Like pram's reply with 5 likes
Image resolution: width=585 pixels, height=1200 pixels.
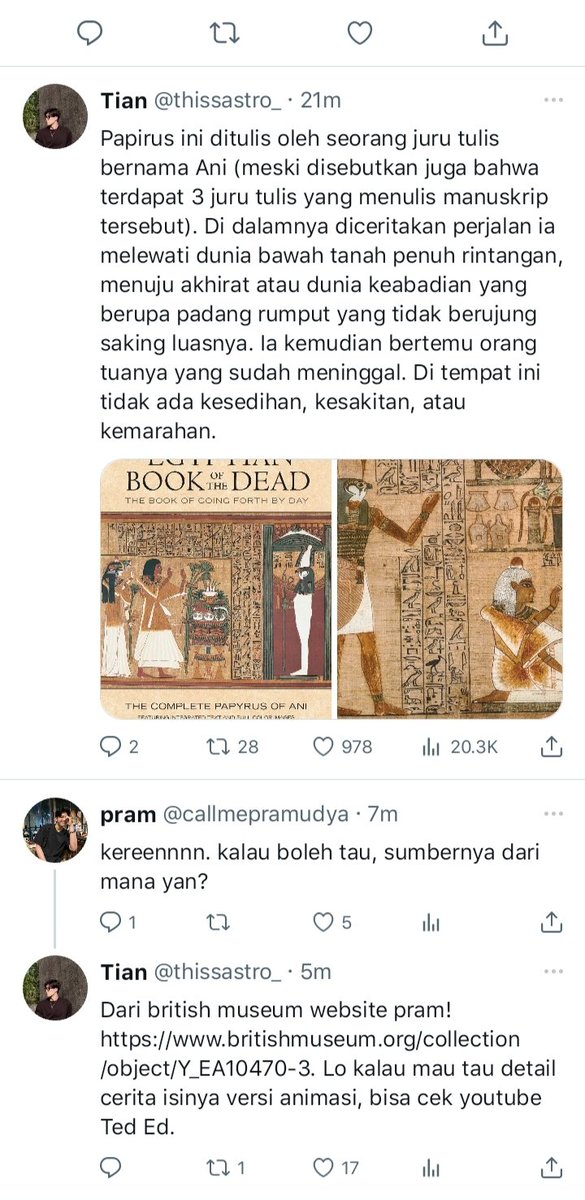[332, 921]
